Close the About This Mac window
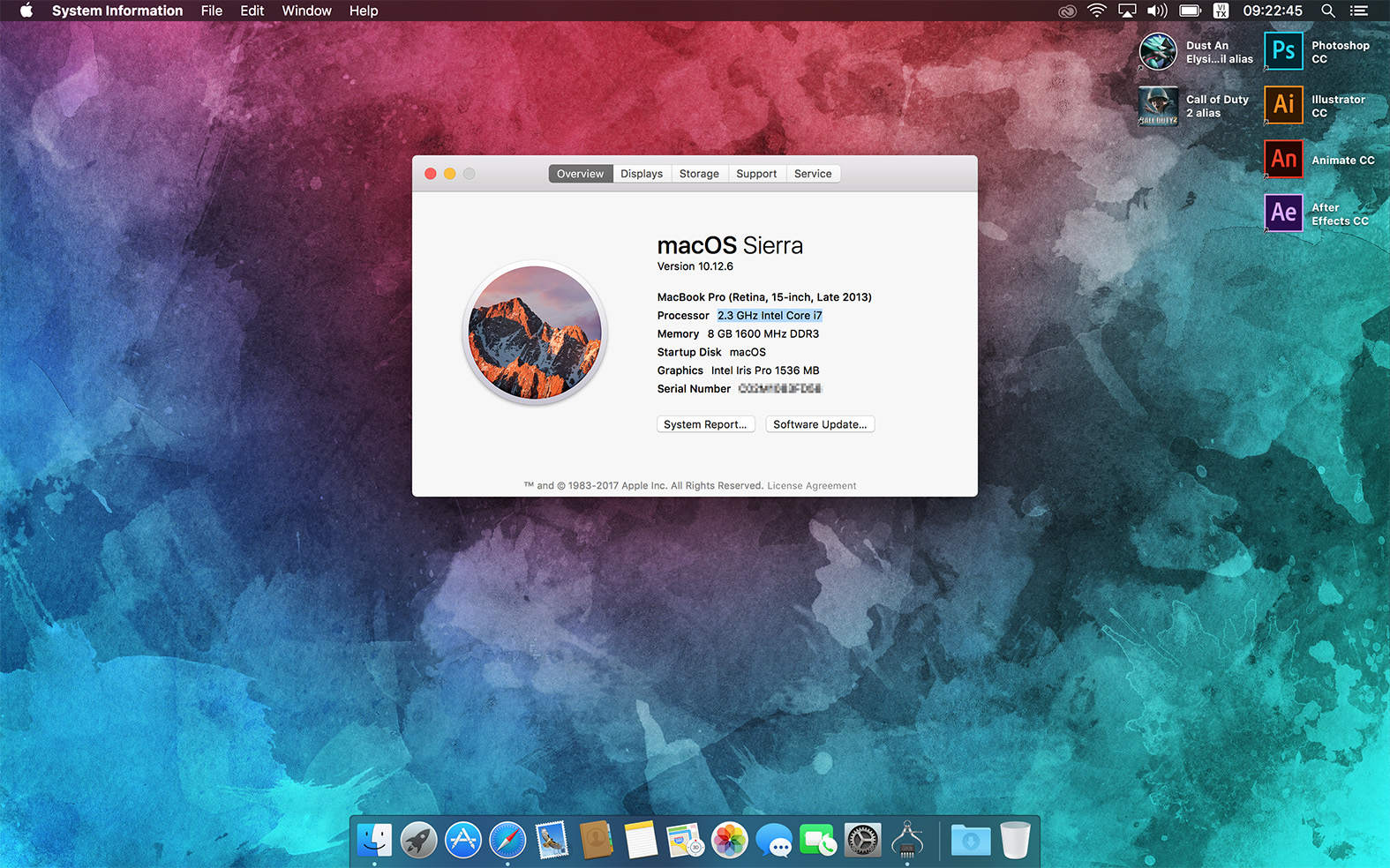1390x868 pixels. coord(431,174)
